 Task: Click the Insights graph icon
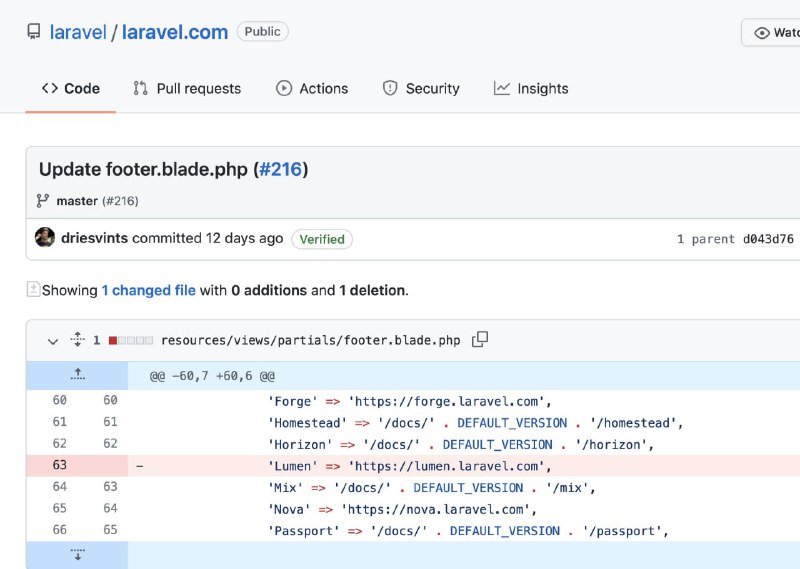click(502, 88)
